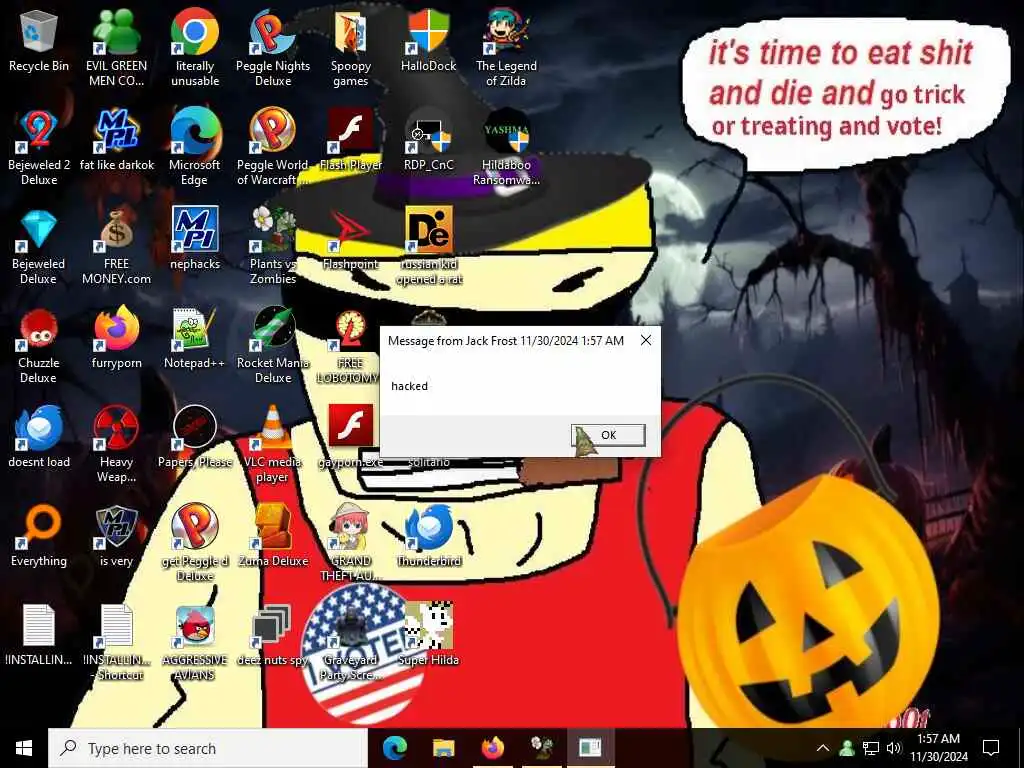The image size is (1024, 768).
Task: Launch AGGRESSIVE AVIANS
Action: [x=195, y=643]
